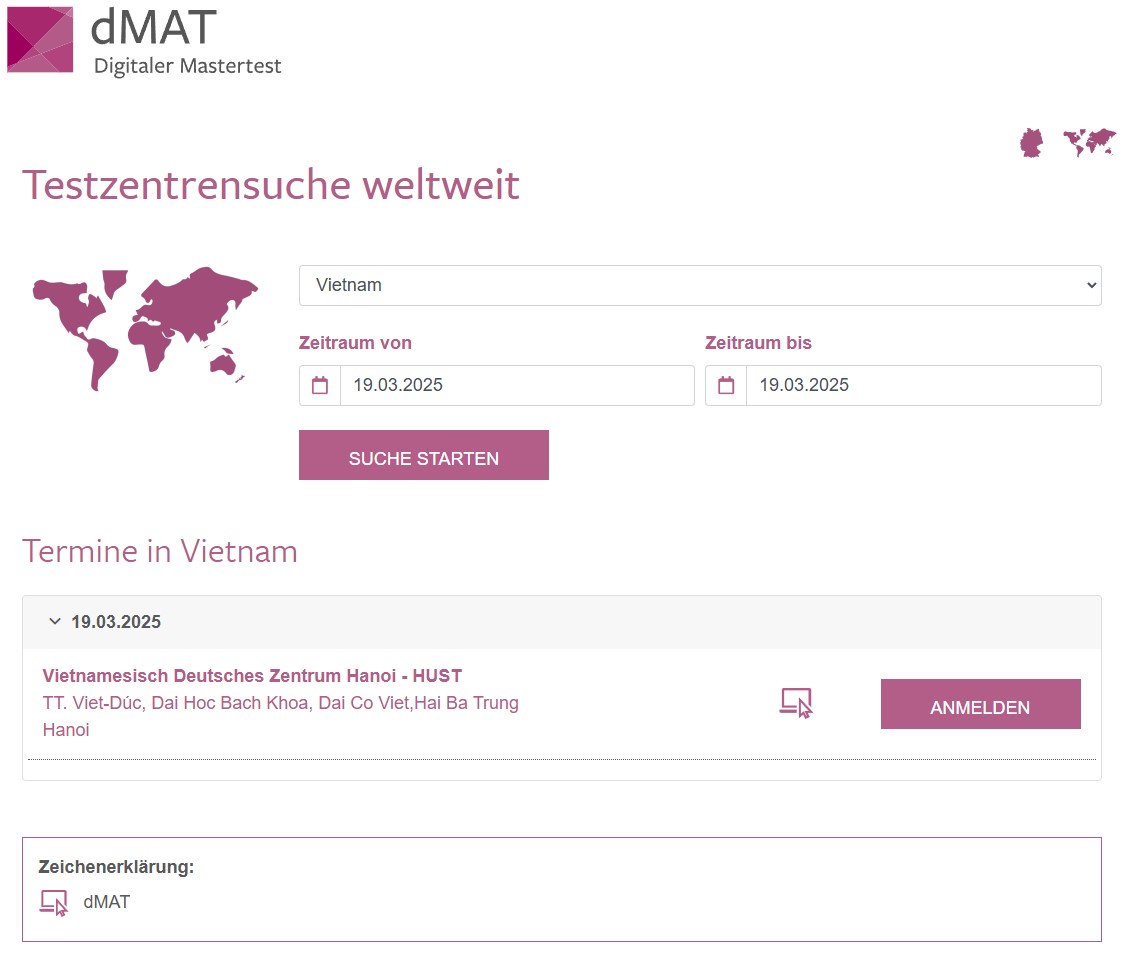Click the dMAT computer icon in Hanoi row
Viewport: 1138px width, 954px height.
point(796,703)
